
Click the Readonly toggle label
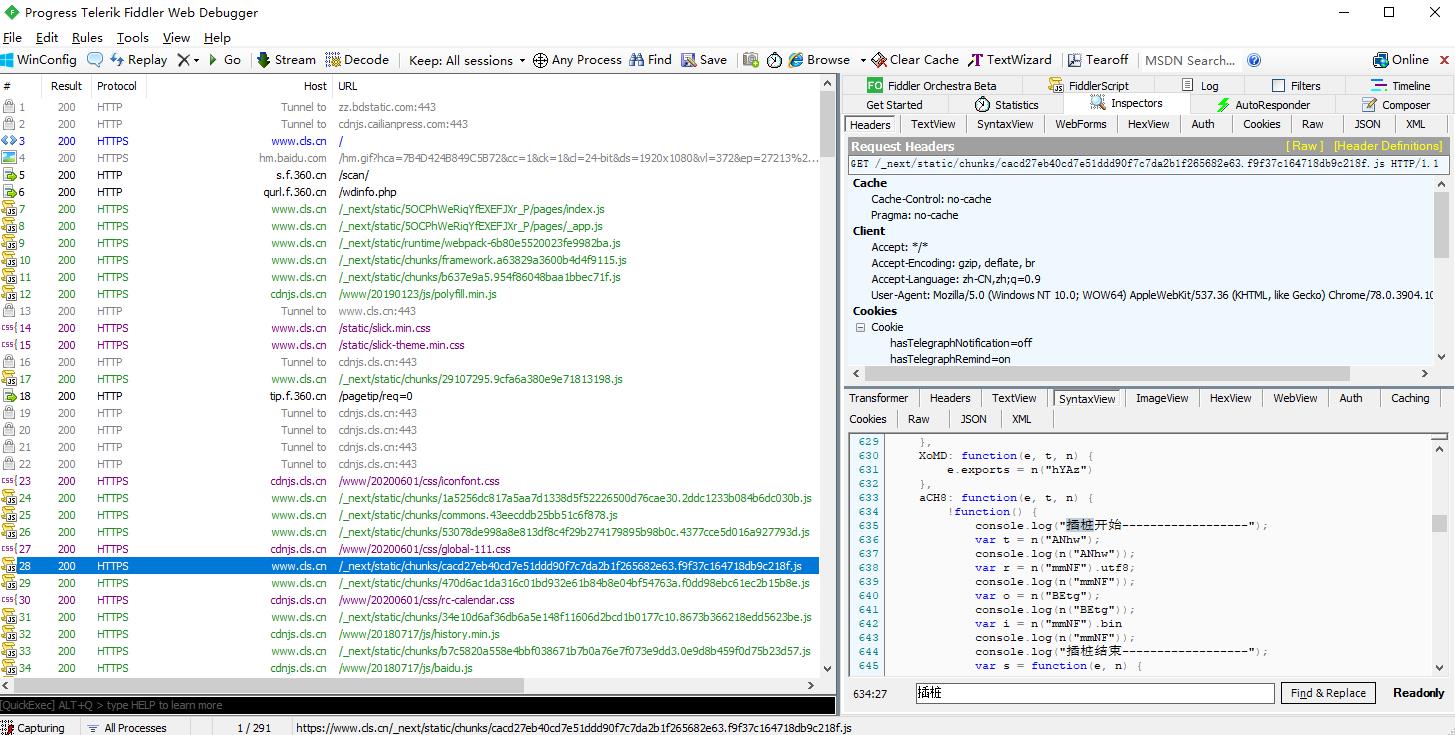pos(1418,693)
